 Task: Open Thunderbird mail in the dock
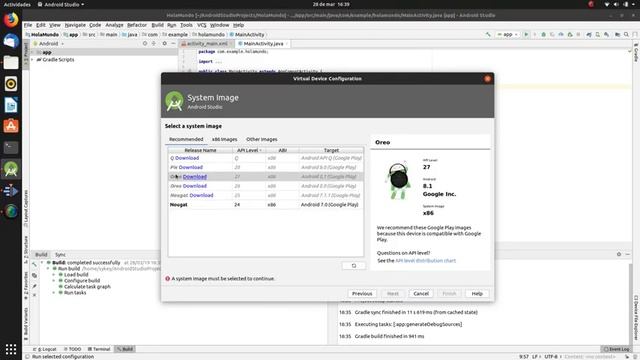click(11, 41)
